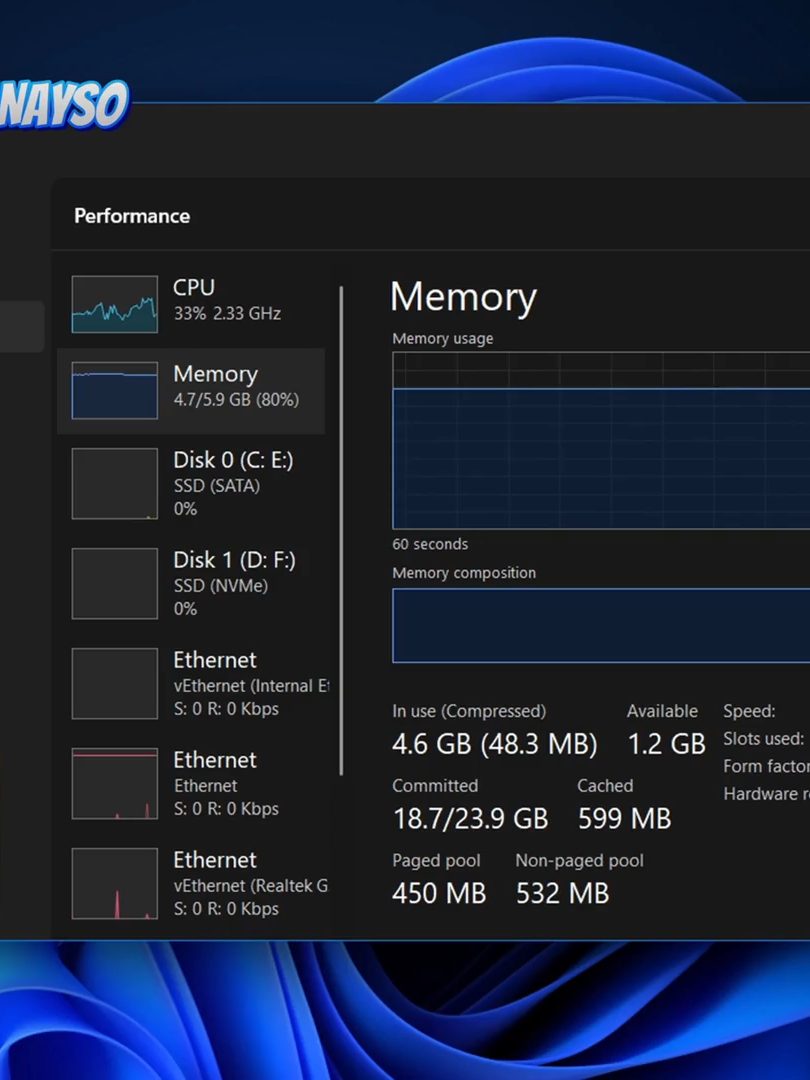Click the "Cached" label

coord(605,786)
